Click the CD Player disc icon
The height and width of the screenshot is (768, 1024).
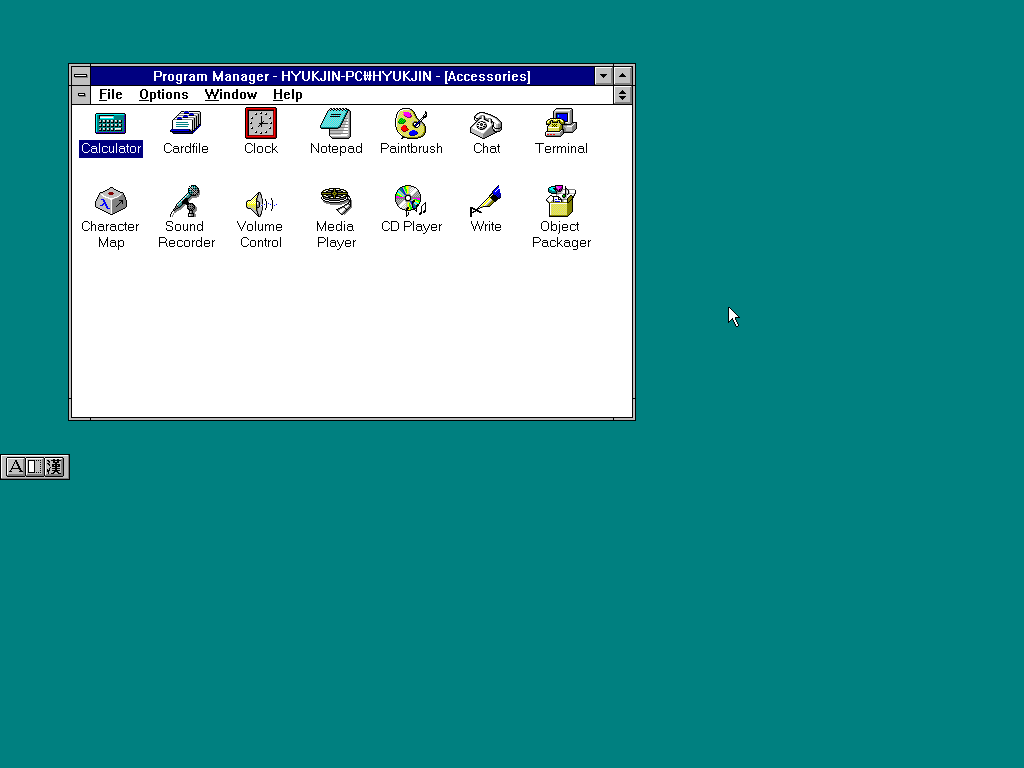point(411,201)
